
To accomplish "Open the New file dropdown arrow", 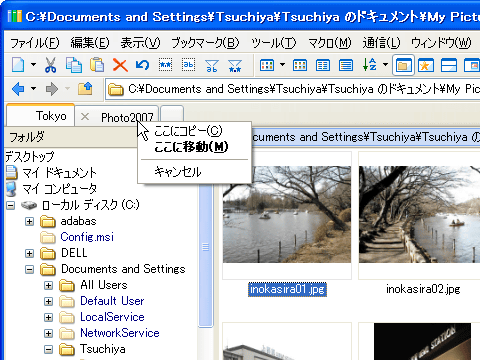I will (x=33, y=65).
